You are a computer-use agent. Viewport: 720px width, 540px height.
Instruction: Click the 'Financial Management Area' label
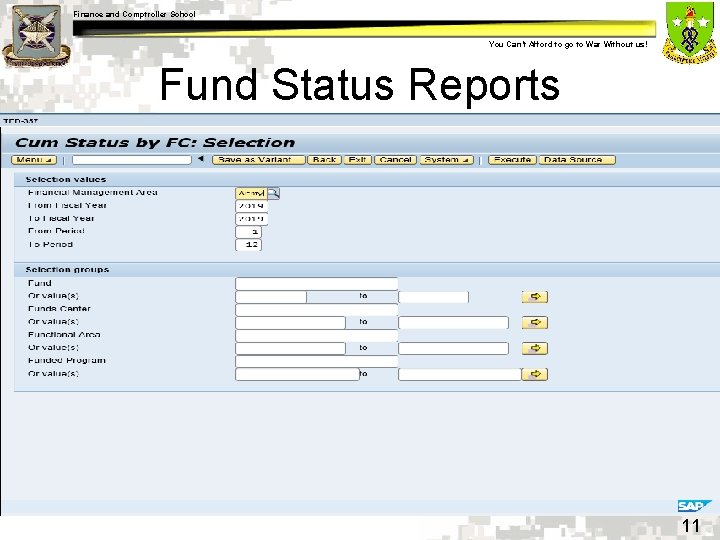[x=92, y=192]
